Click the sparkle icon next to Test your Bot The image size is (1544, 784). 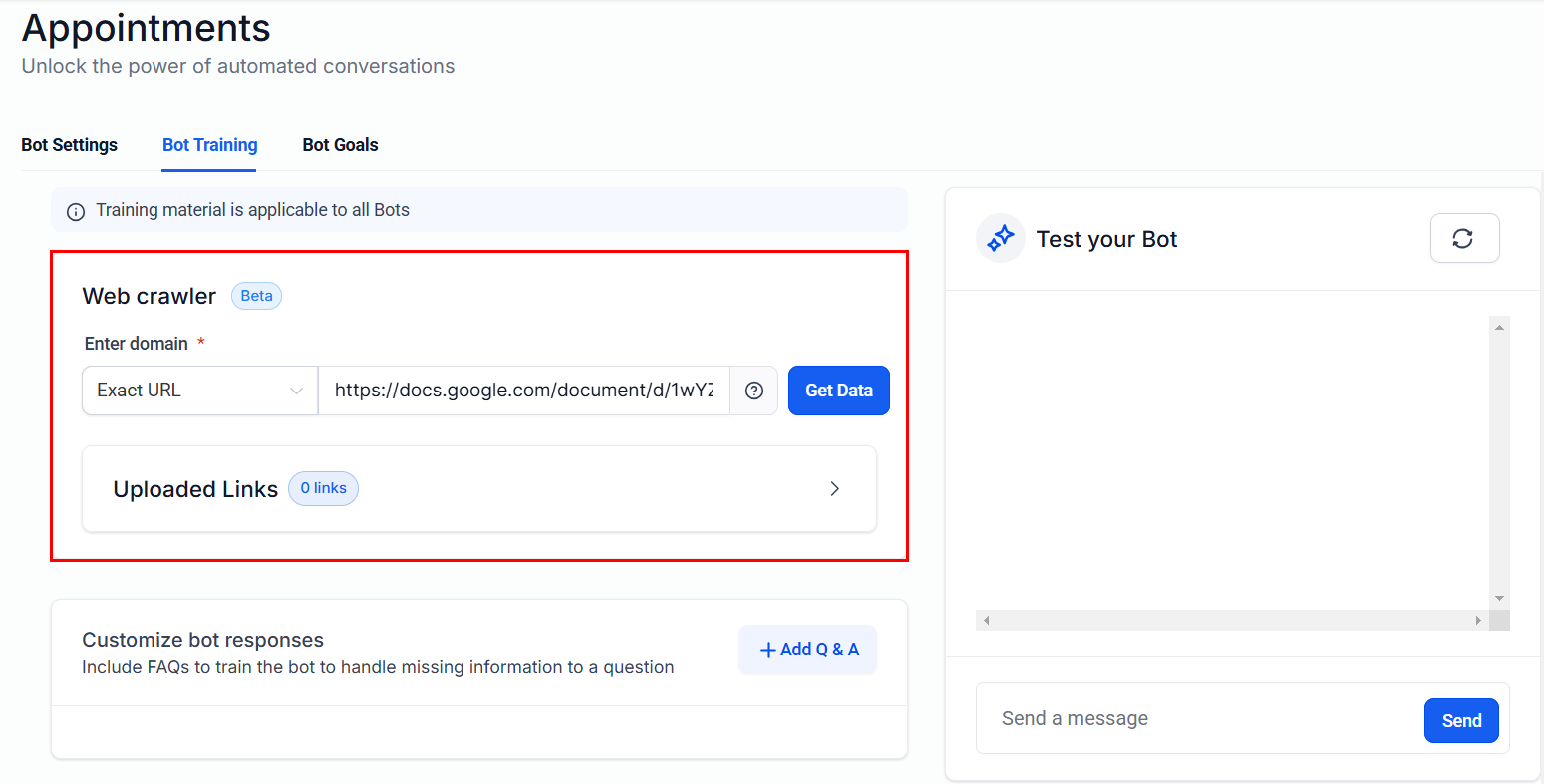(1001, 238)
